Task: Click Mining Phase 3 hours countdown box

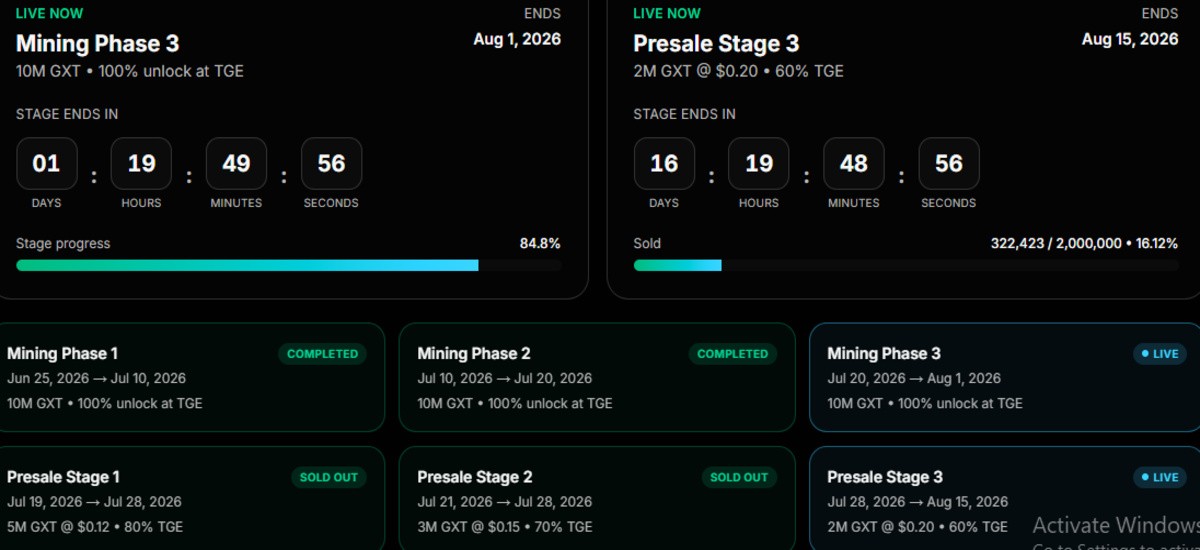Action: click(141, 163)
